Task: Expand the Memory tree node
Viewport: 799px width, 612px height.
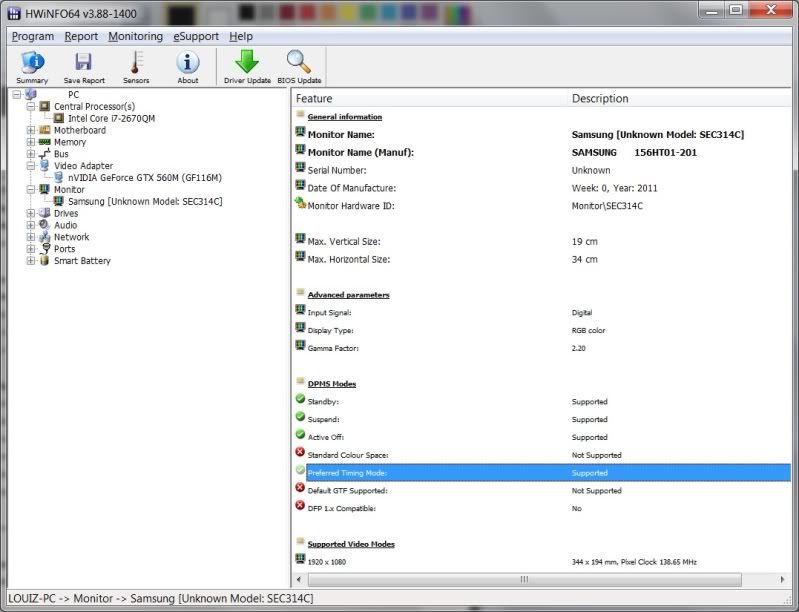Action: click(31, 142)
